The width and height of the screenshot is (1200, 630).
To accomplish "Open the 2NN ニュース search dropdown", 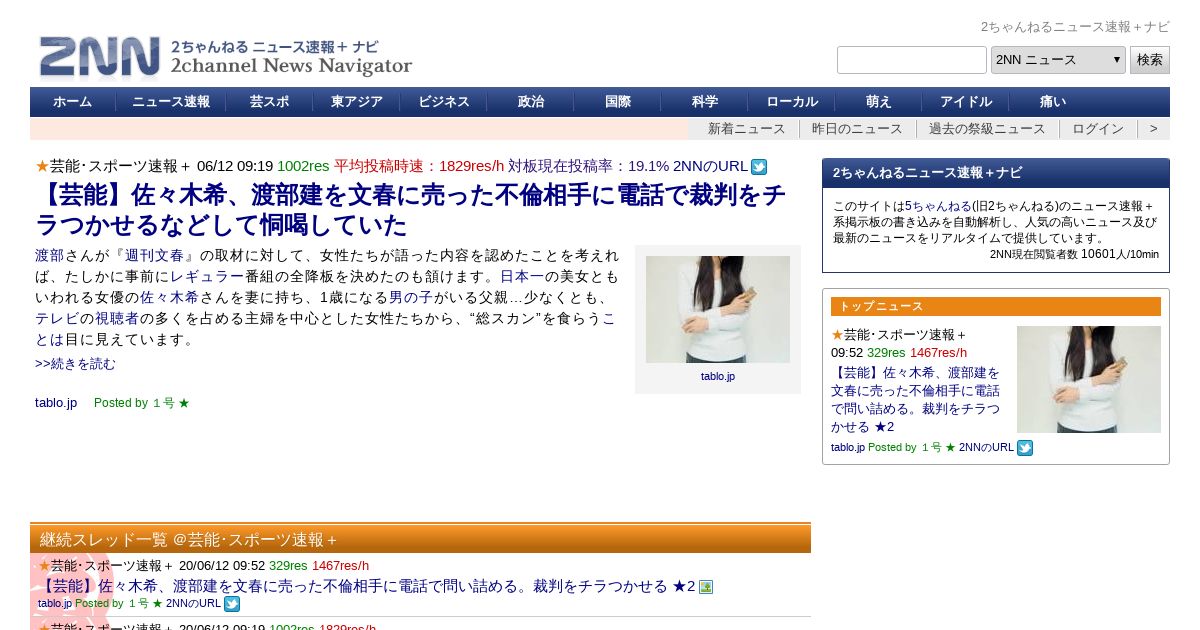I will (1058, 60).
